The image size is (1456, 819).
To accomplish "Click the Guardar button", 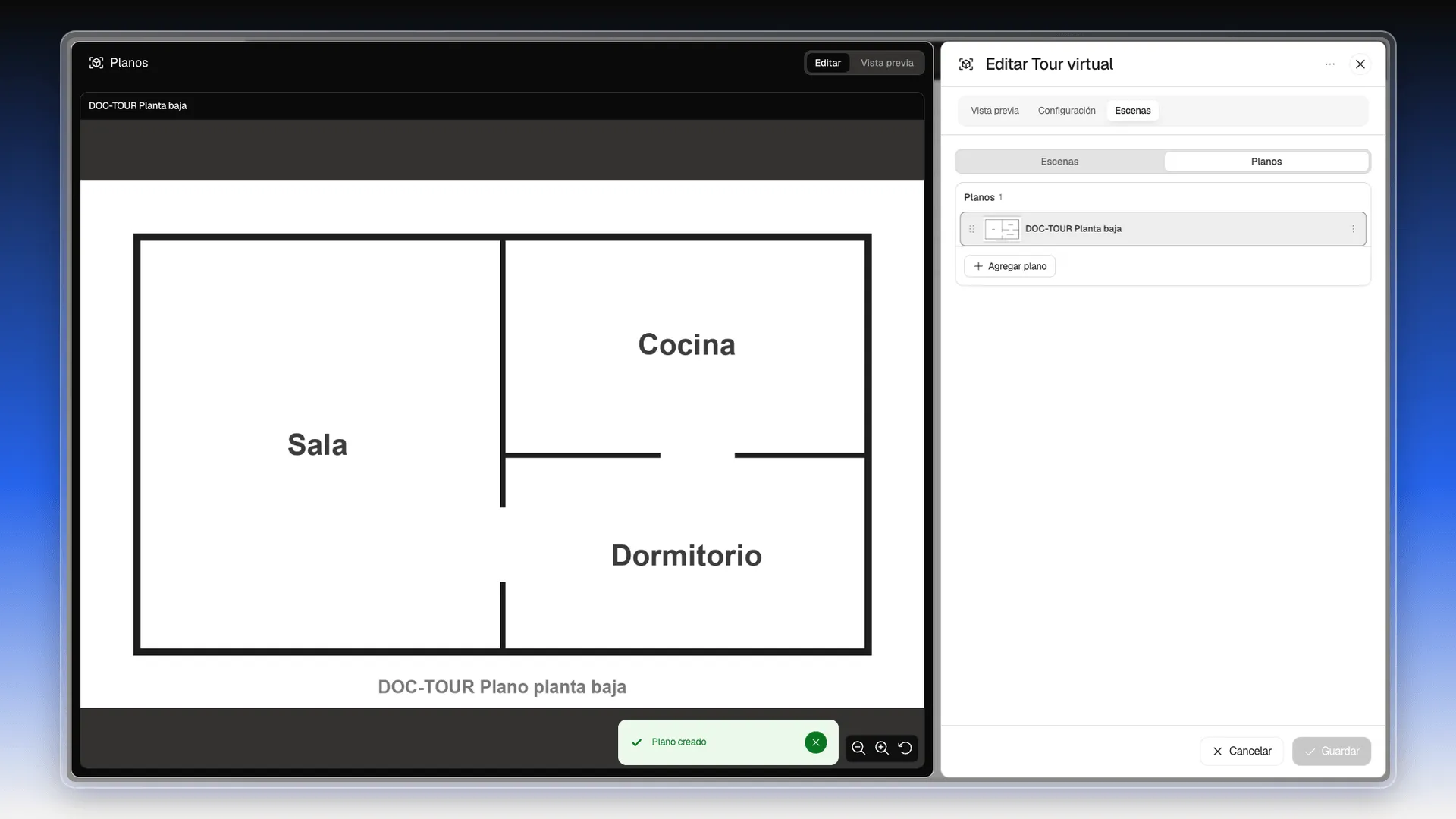I will pyautogui.click(x=1332, y=752).
